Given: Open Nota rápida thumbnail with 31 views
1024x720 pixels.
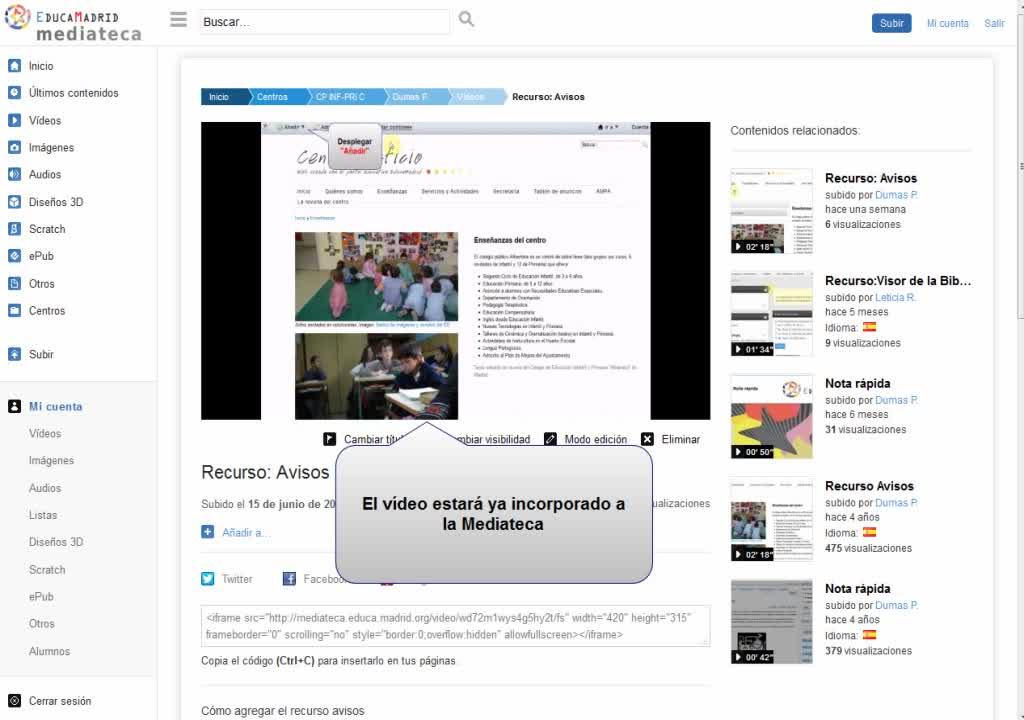Looking at the screenshot, I should coord(772,416).
